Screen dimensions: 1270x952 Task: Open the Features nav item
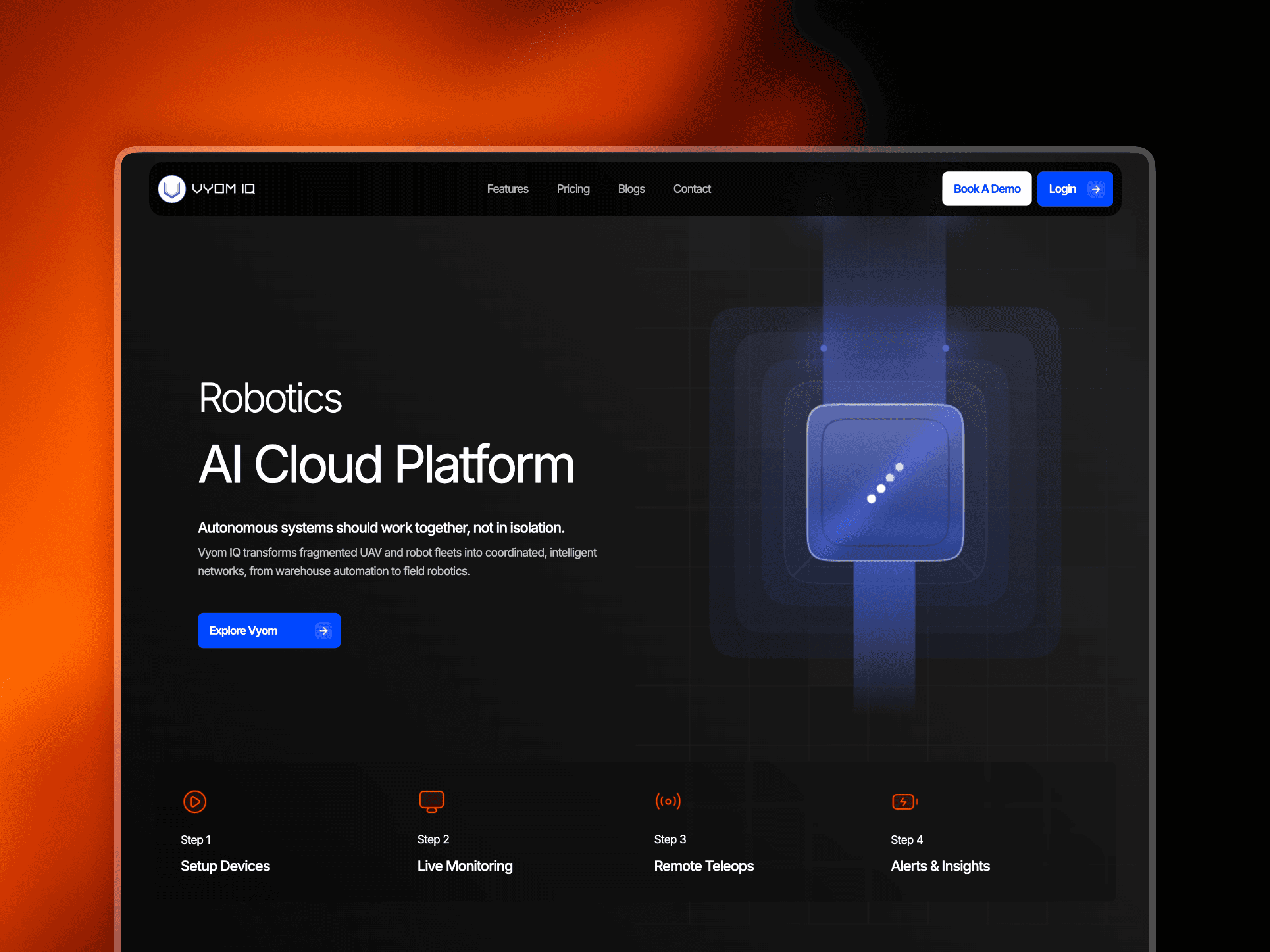click(x=508, y=189)
